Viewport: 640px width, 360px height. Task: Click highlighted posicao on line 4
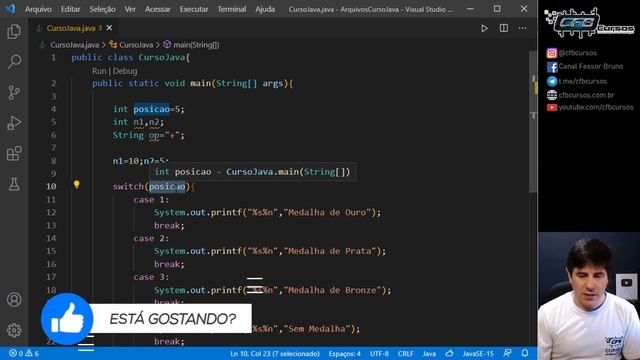coord(151,109)
